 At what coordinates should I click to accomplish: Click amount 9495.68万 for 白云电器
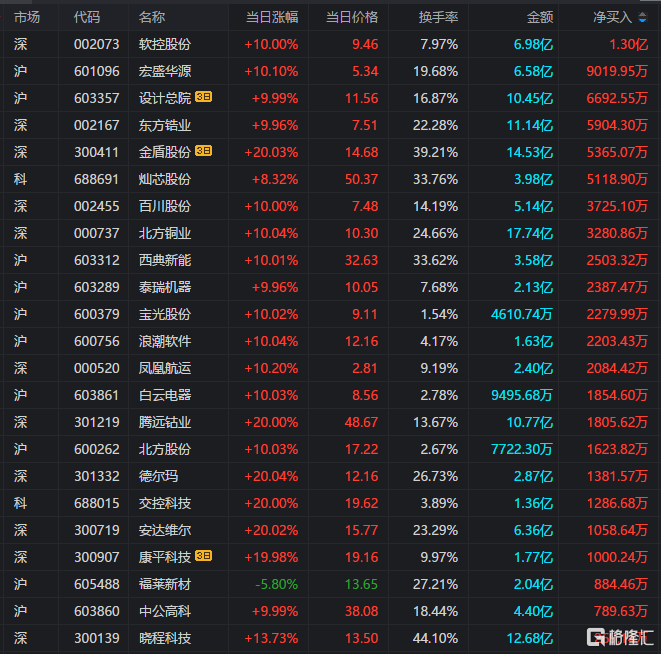coord(522,395)
